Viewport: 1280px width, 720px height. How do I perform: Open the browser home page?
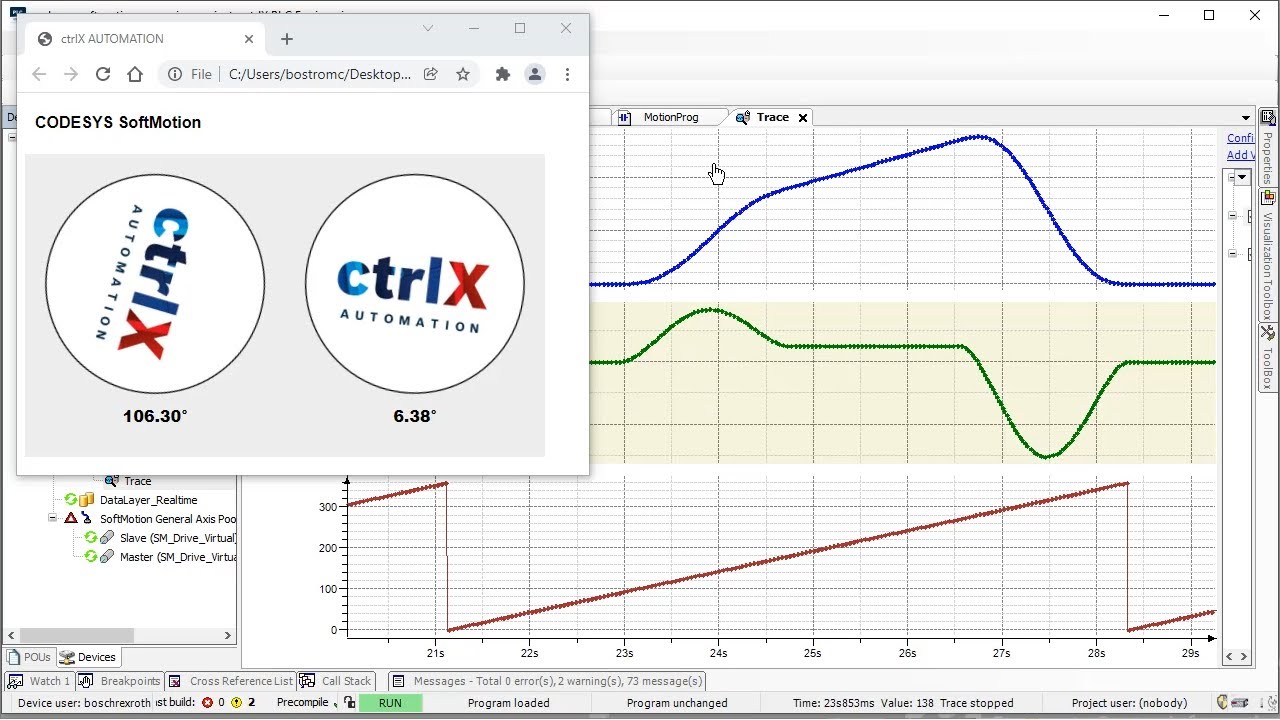pyautogui.click(x=135, y=74)
